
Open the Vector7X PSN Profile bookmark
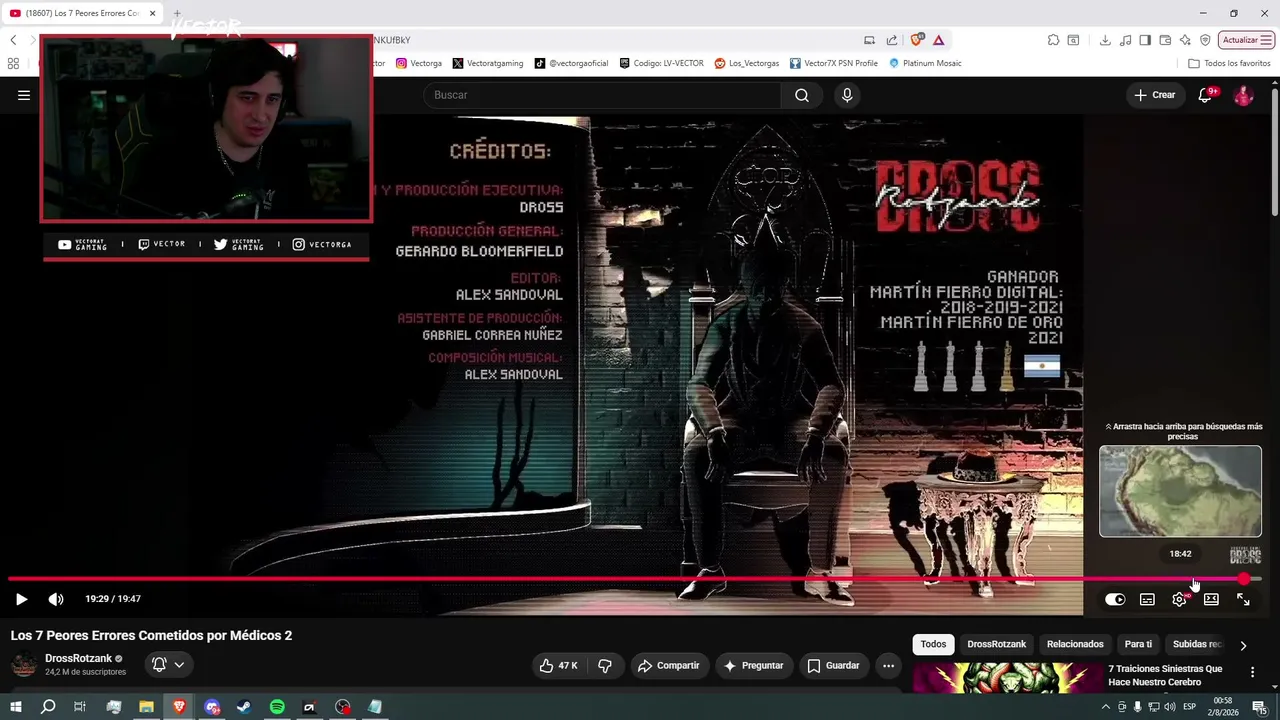[x=834, y=63]
